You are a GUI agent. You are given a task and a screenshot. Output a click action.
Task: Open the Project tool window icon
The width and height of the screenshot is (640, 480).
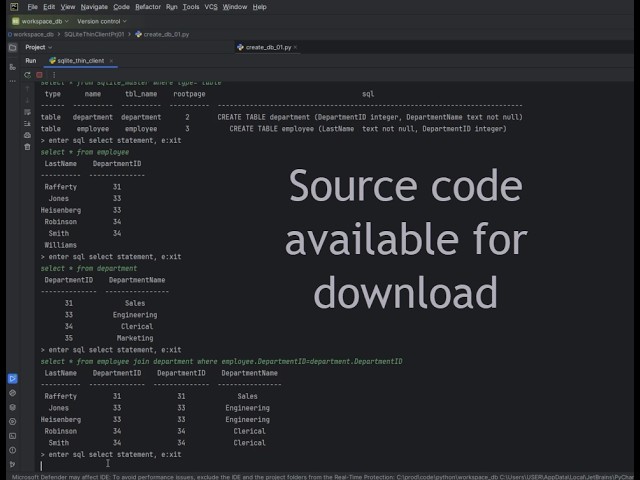pyautogui.click(x=13, y=48)
